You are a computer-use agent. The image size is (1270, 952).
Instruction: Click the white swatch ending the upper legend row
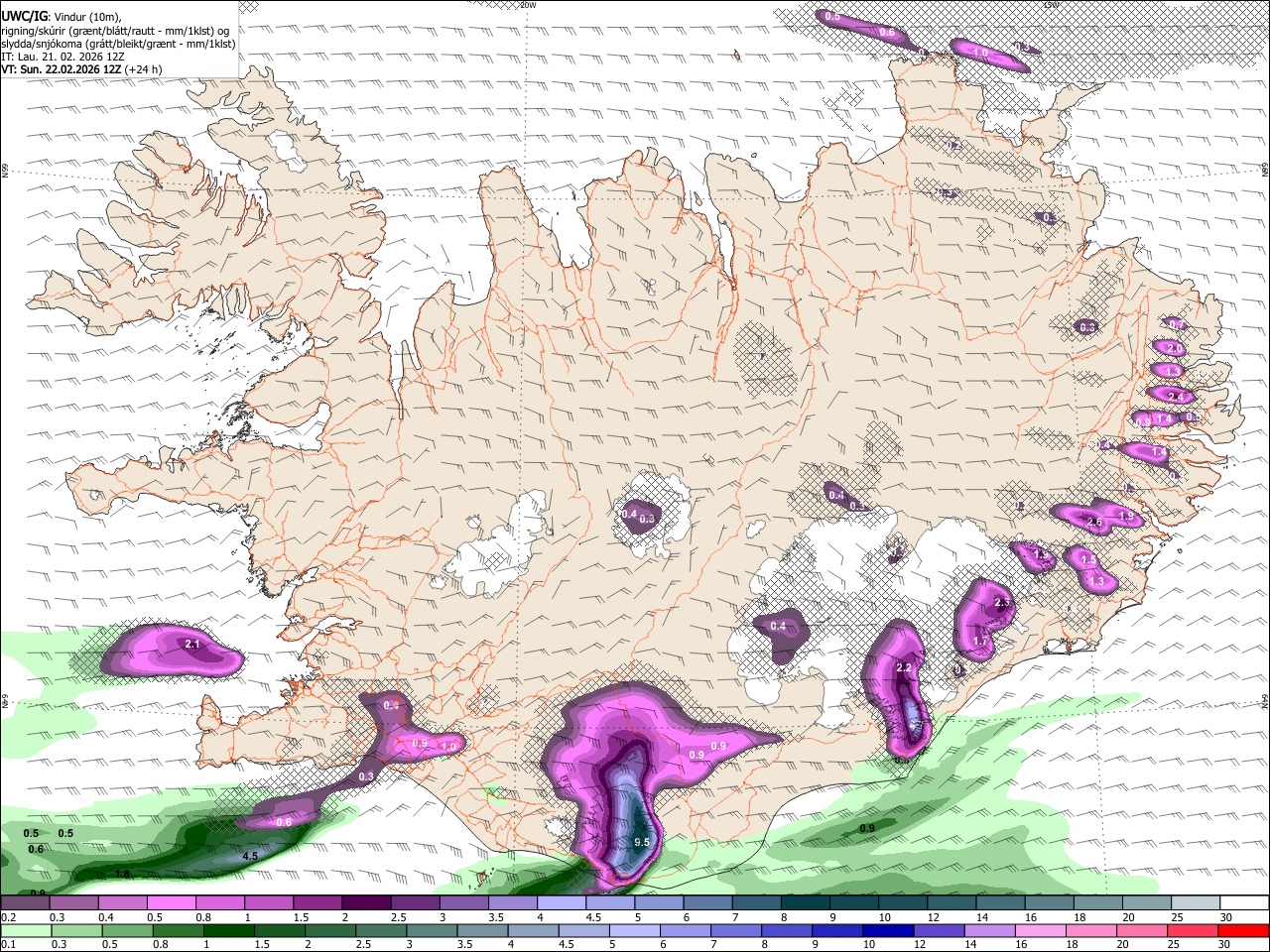pos(1243,903)
